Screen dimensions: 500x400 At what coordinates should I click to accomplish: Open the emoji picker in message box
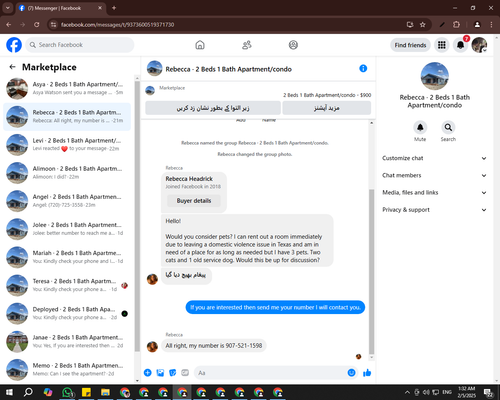tap(351, 373)
